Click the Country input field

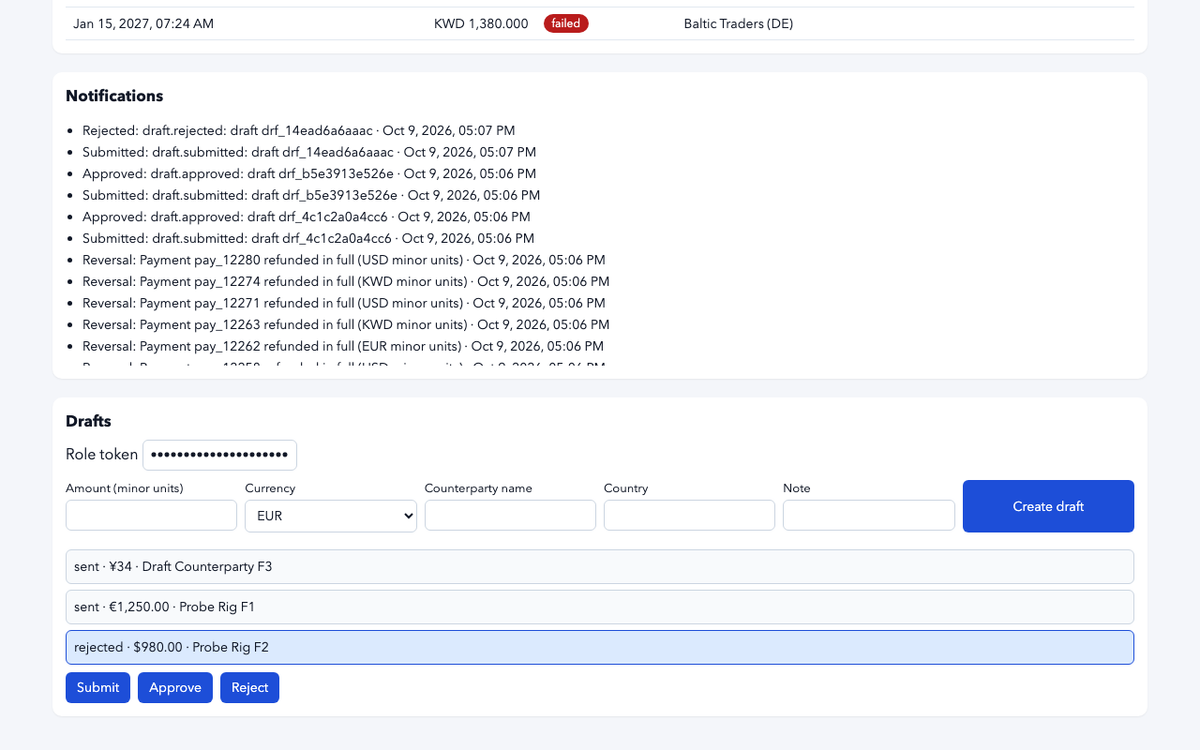[x=689, y=515]
